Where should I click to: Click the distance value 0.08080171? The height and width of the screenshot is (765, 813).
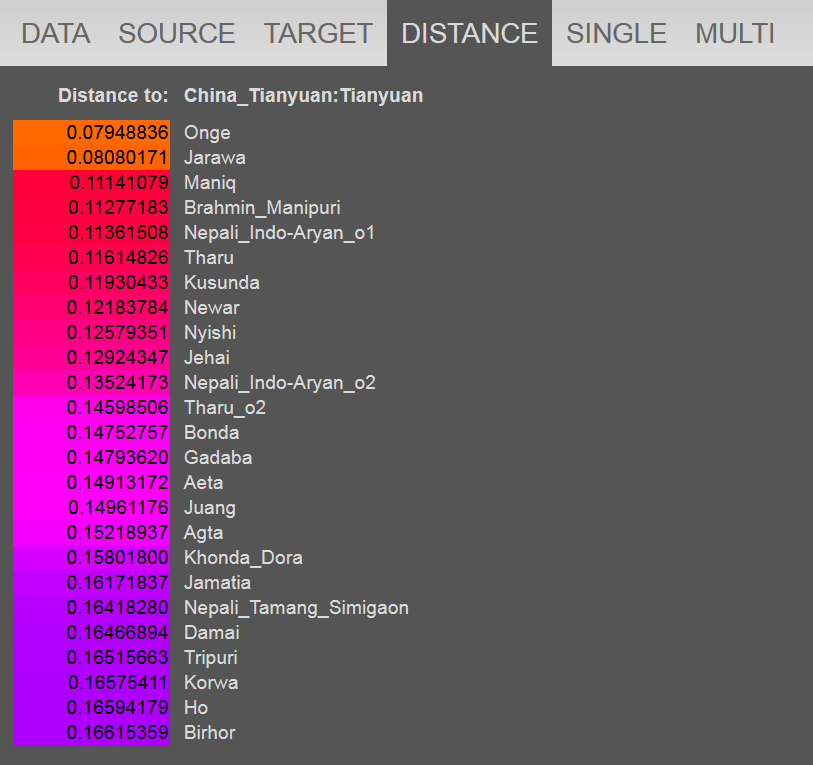(x=91, y=158)
